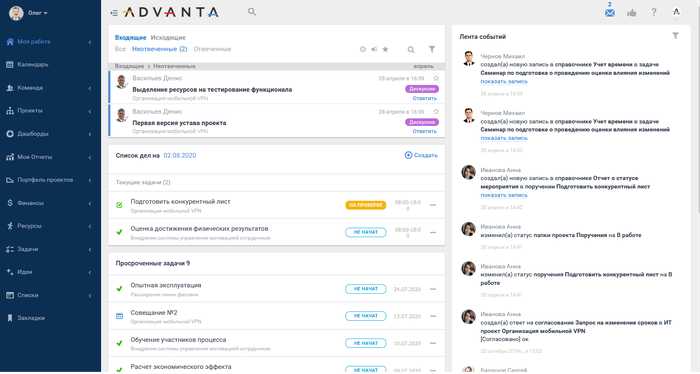Toggle the sidebar using the hamburger menu icon
Screen dimensions: 700x374
pyautogui.click(x=114, y=13)
